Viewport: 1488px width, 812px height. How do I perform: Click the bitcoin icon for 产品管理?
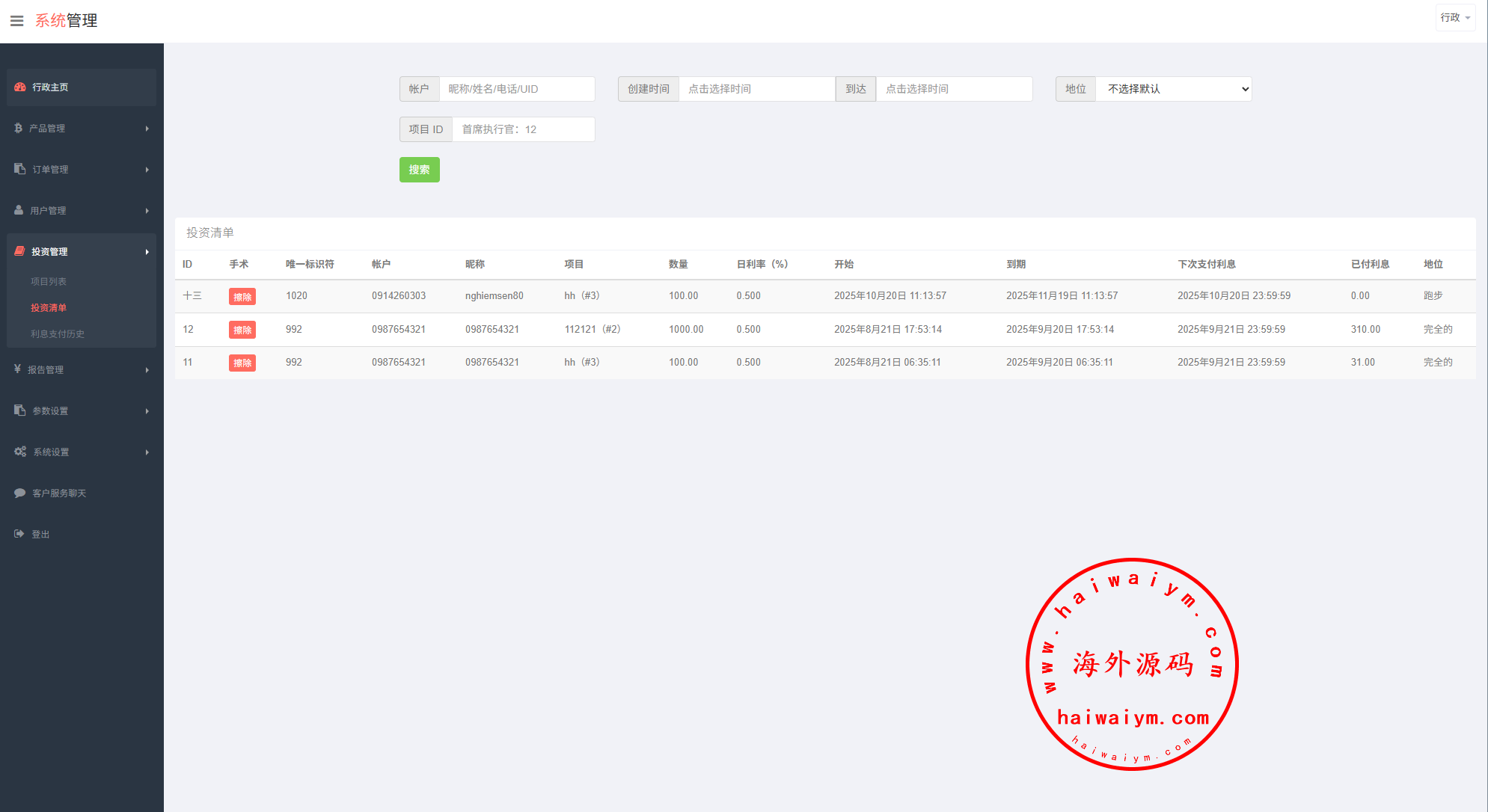pyautogui.click(x=19, y=129)
